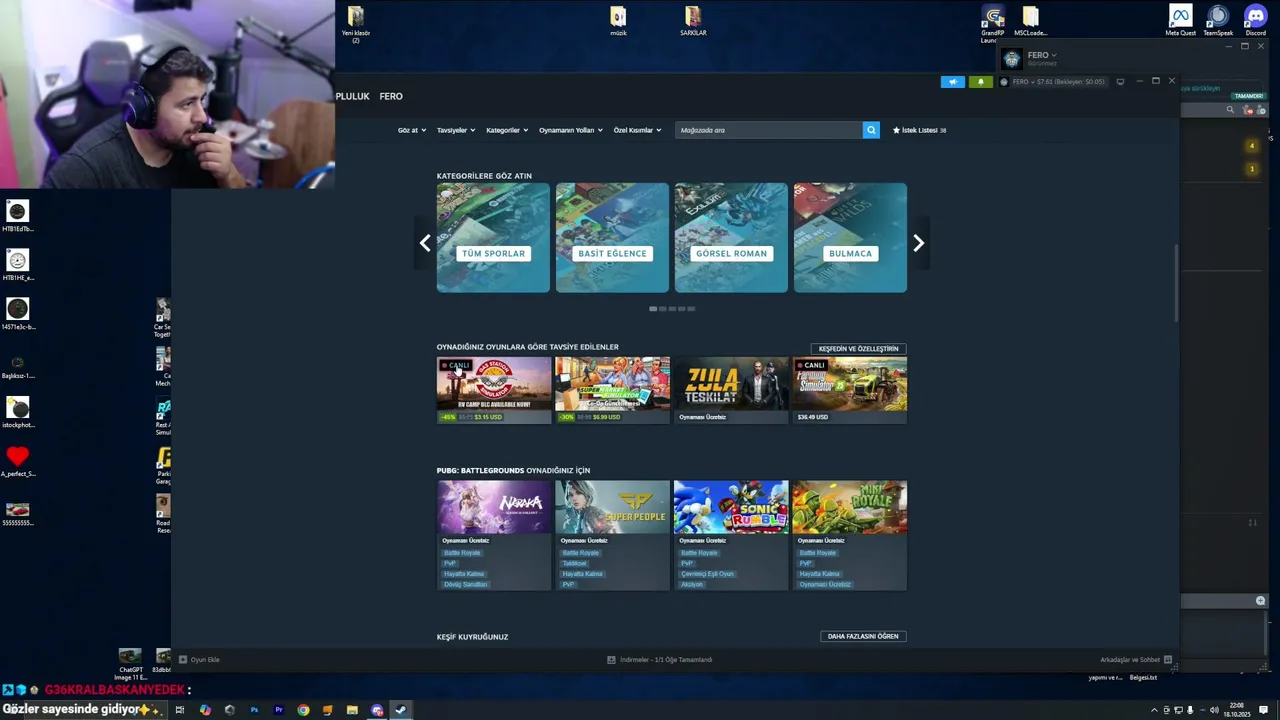Open the BASİT EĞLENCE category card

point(612,238)
